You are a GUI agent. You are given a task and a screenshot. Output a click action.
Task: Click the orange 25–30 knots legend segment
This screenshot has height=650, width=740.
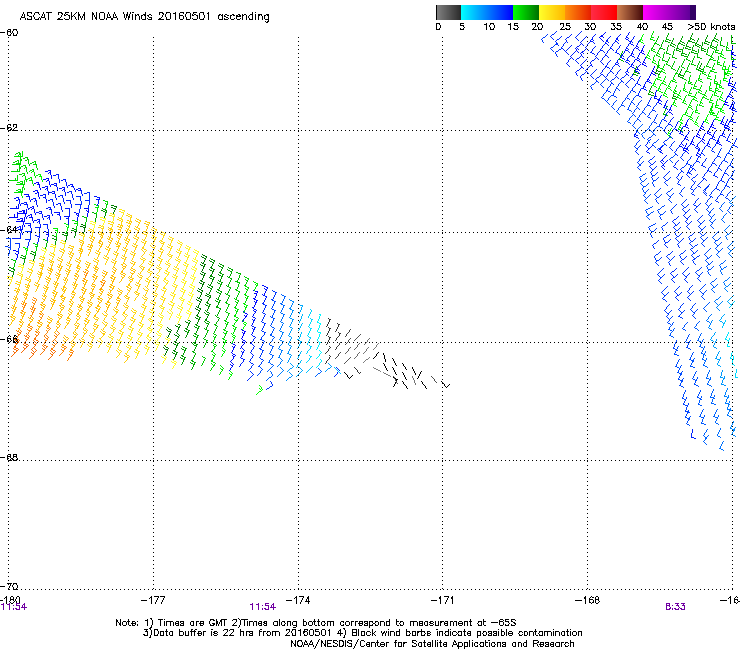point(578,12)
